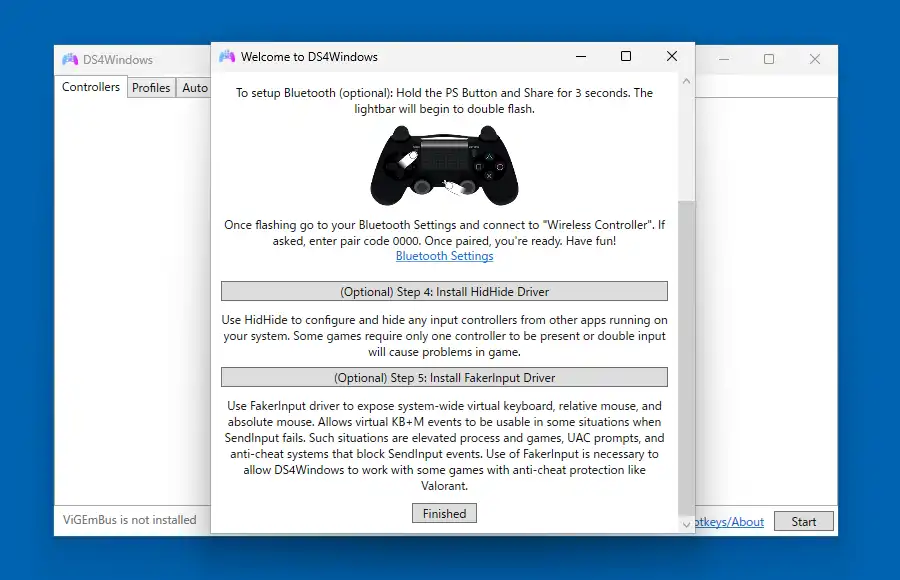This screenshot has height=580, width=900.
Task: Click the Welcome dialog scrollbar thumb
Action: click(x=686, y=359)
